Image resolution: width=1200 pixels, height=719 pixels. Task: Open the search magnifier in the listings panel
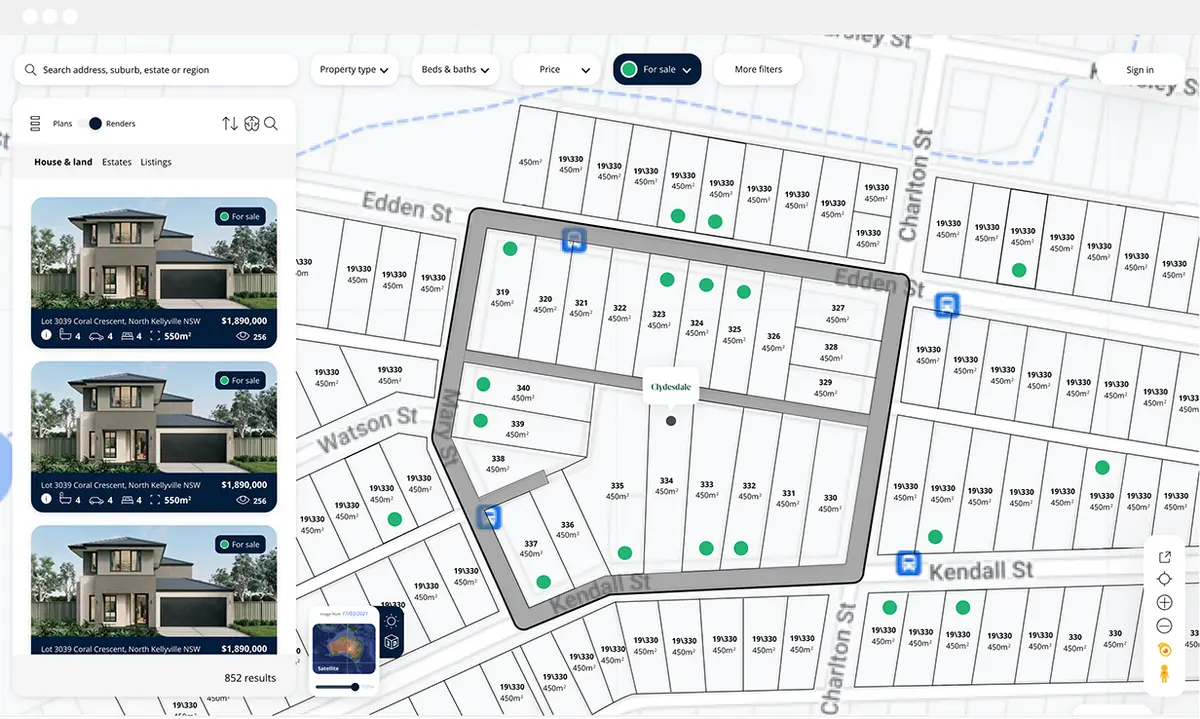tap(269, 123)
